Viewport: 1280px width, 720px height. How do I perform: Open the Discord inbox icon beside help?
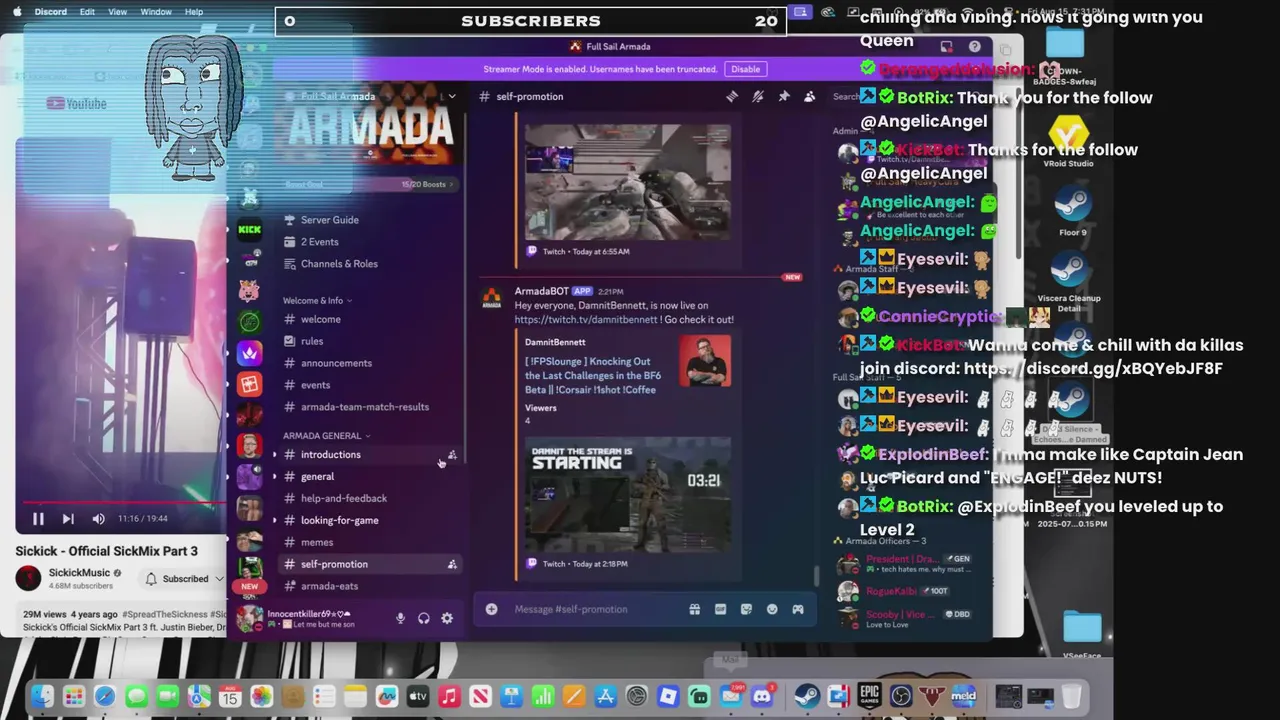click(x=946, y=47)
